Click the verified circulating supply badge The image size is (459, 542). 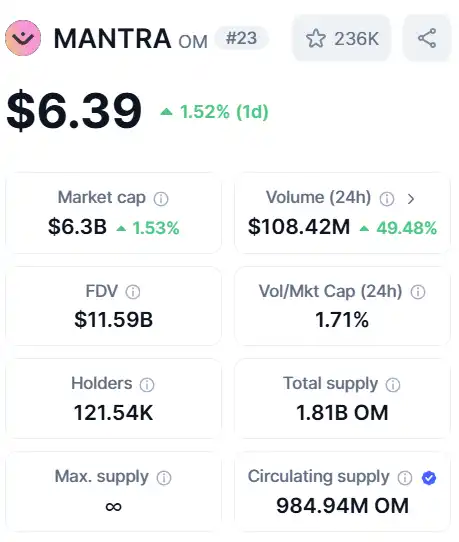pos(429,478)
